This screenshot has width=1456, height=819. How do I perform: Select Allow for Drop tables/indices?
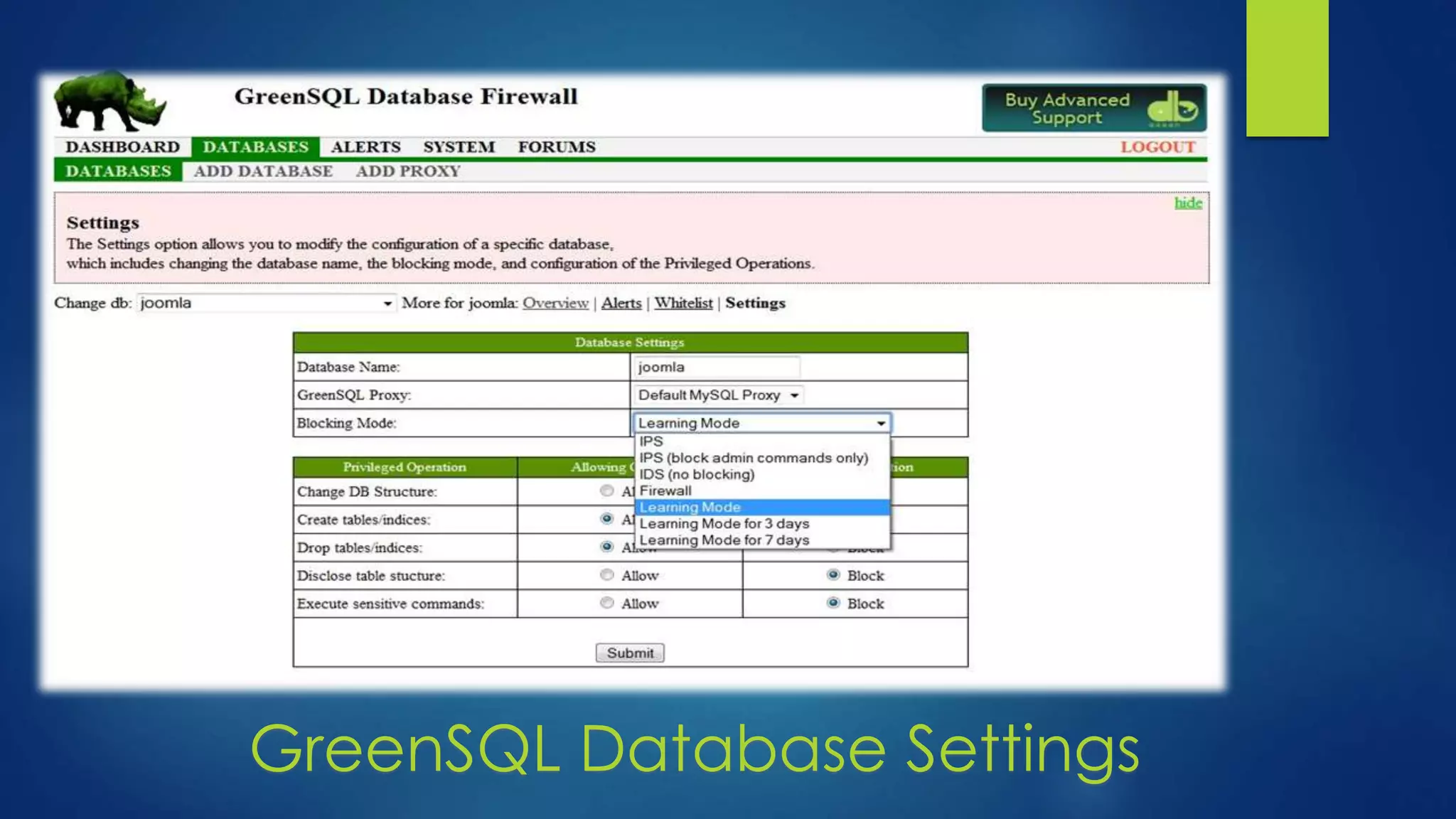(x=606, y=547)
